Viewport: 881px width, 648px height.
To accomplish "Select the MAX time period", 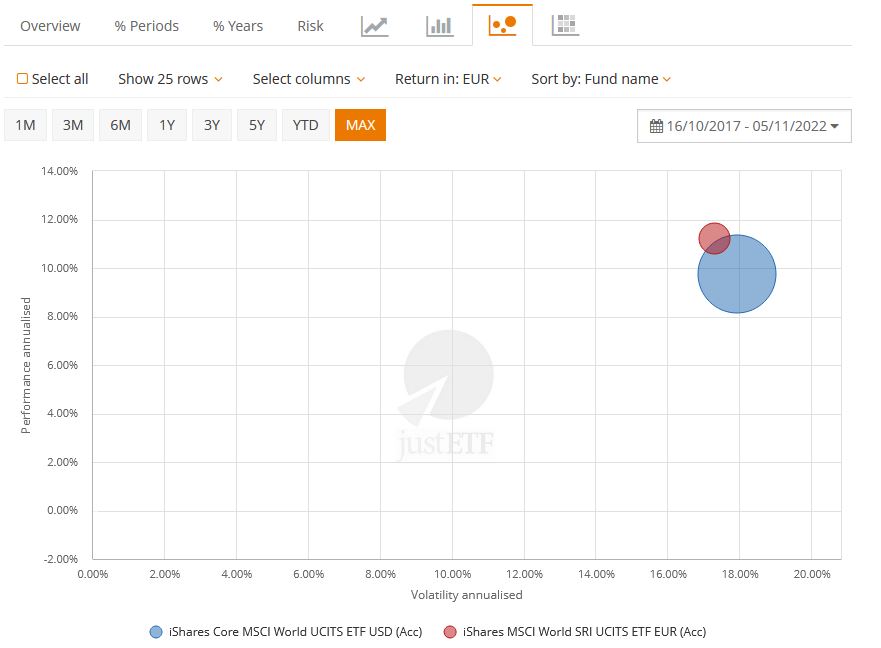I will [360, 125].
